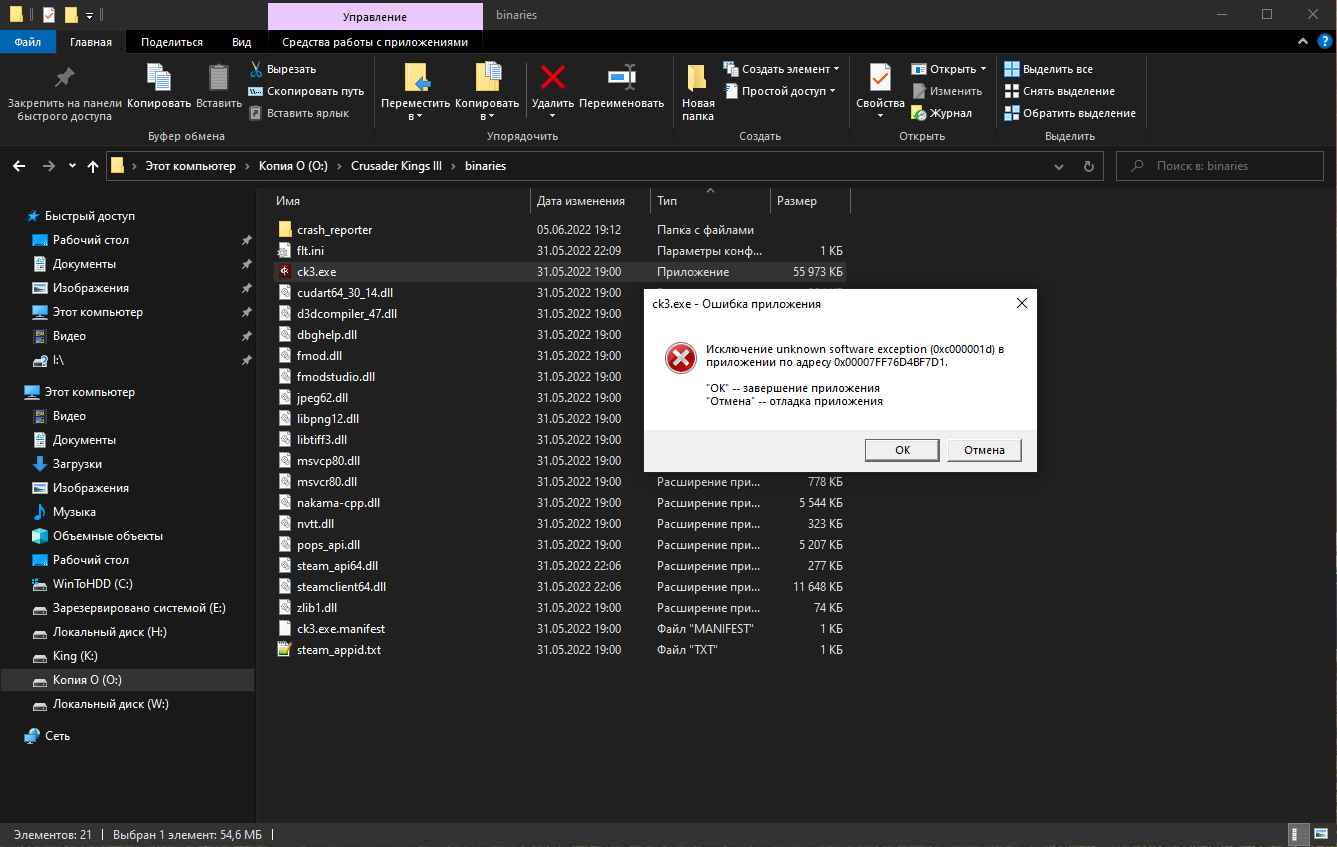Click Paste shortcut (Вставить ярлык)
The width and height of the screenshot is (1337, 847).
pyautogui.click(x=298, y=113)
